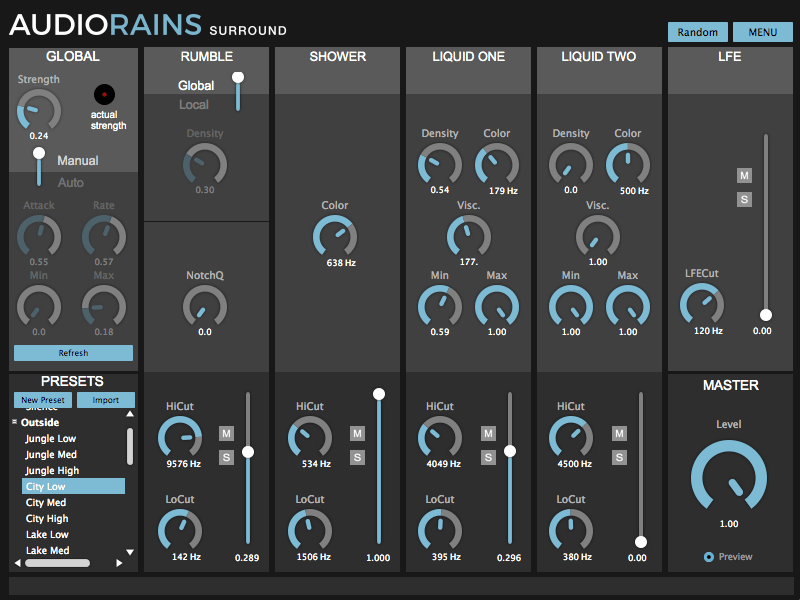Click the Global Attack knob

point(39,237)
